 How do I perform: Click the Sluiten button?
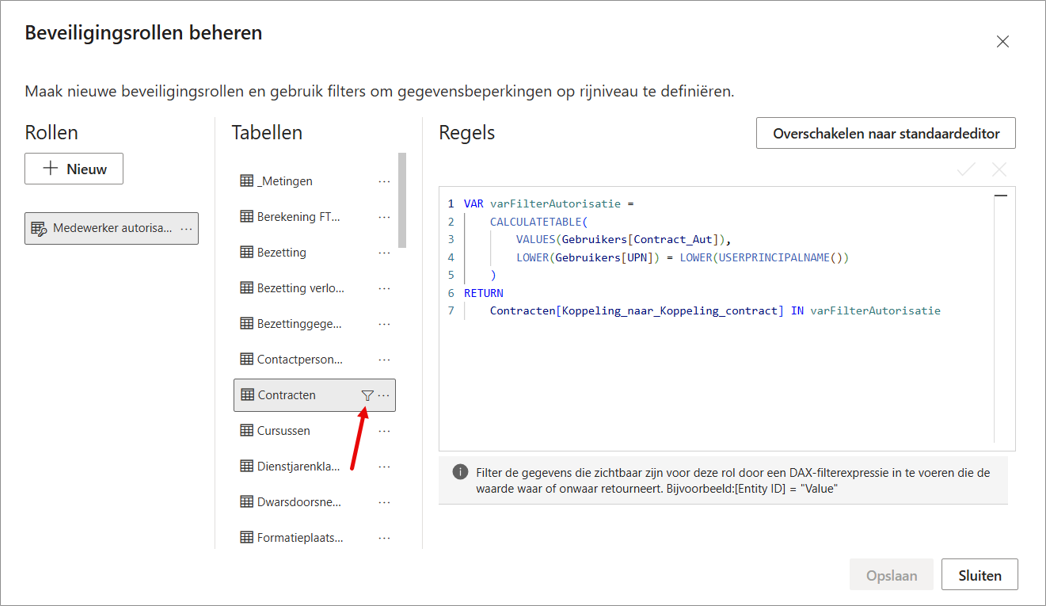click(x=980, y=575)
